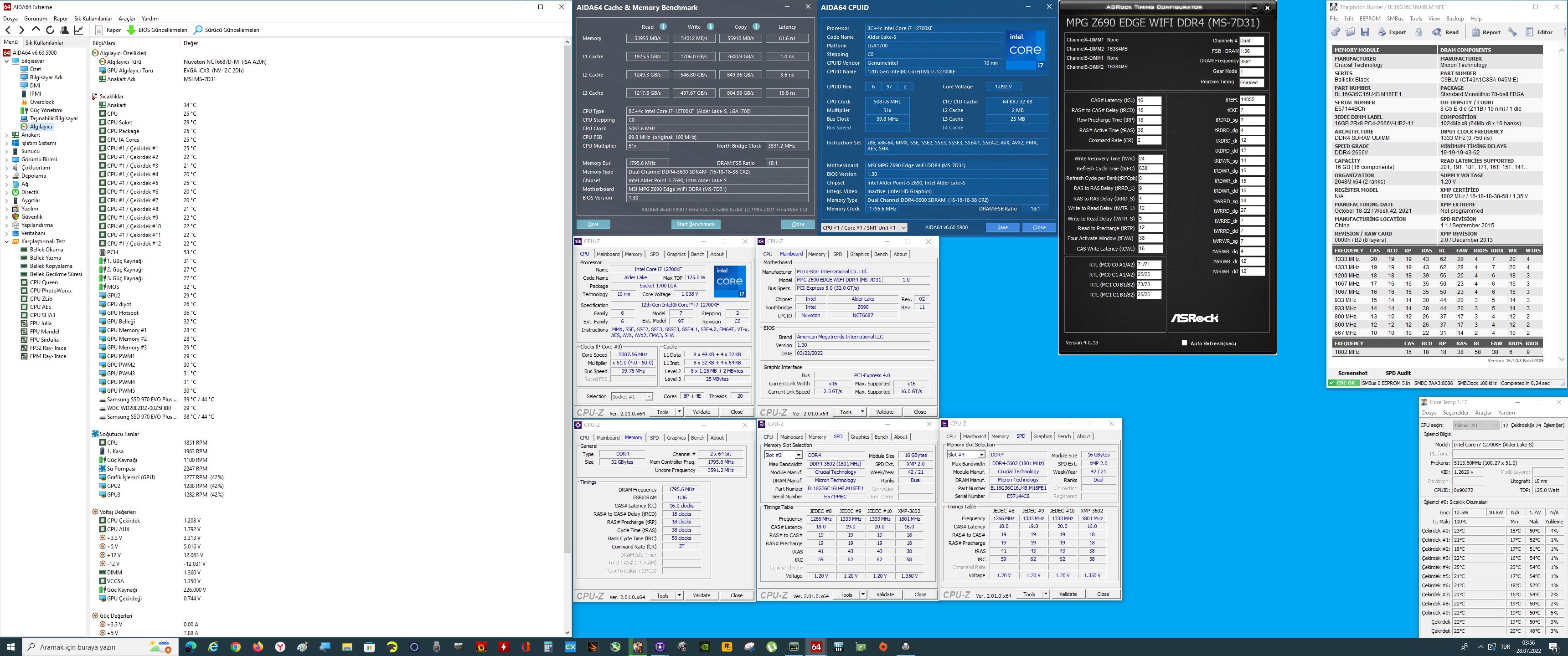Open Görünüm menu in AIDA64
Screen dimensions: 1568x656
(35, 19)
